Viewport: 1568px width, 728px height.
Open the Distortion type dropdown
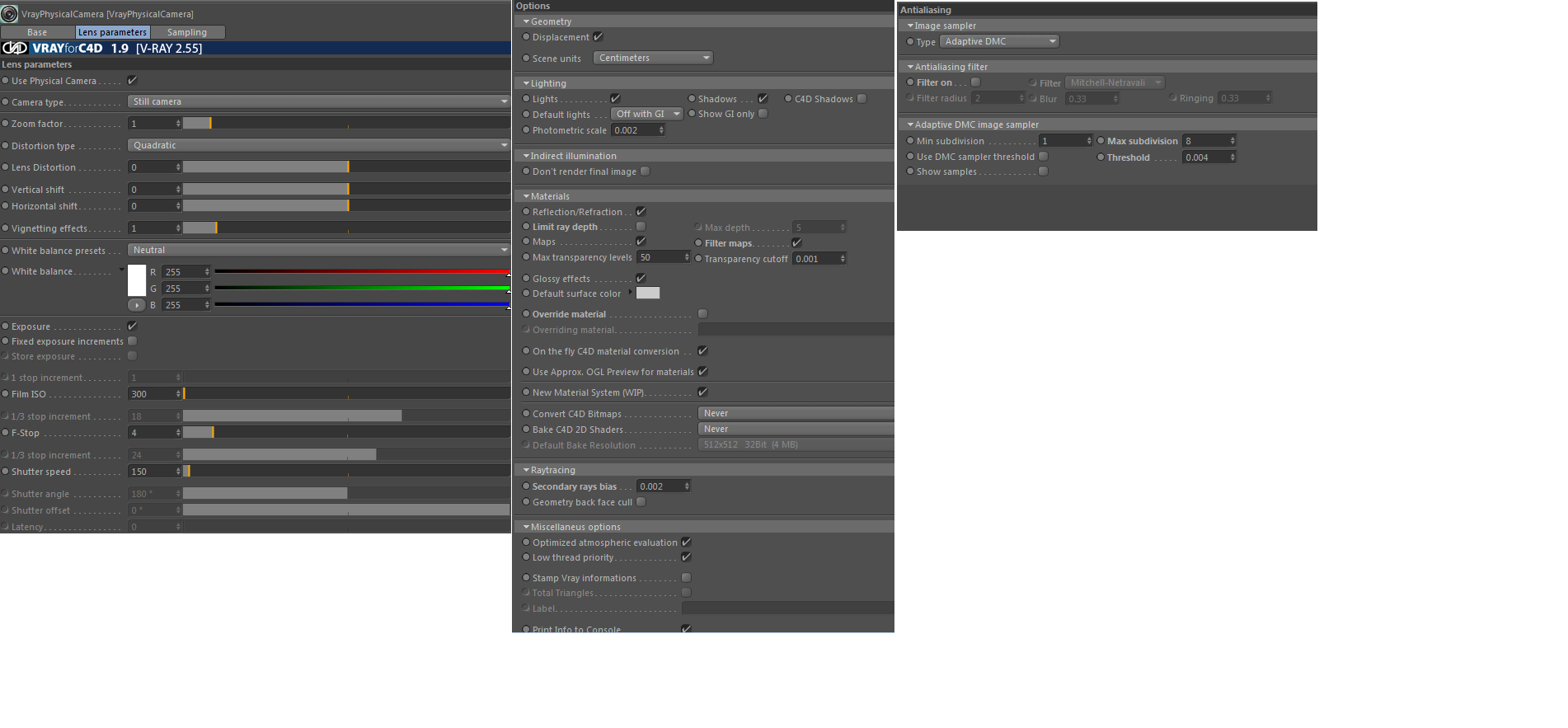319,145
